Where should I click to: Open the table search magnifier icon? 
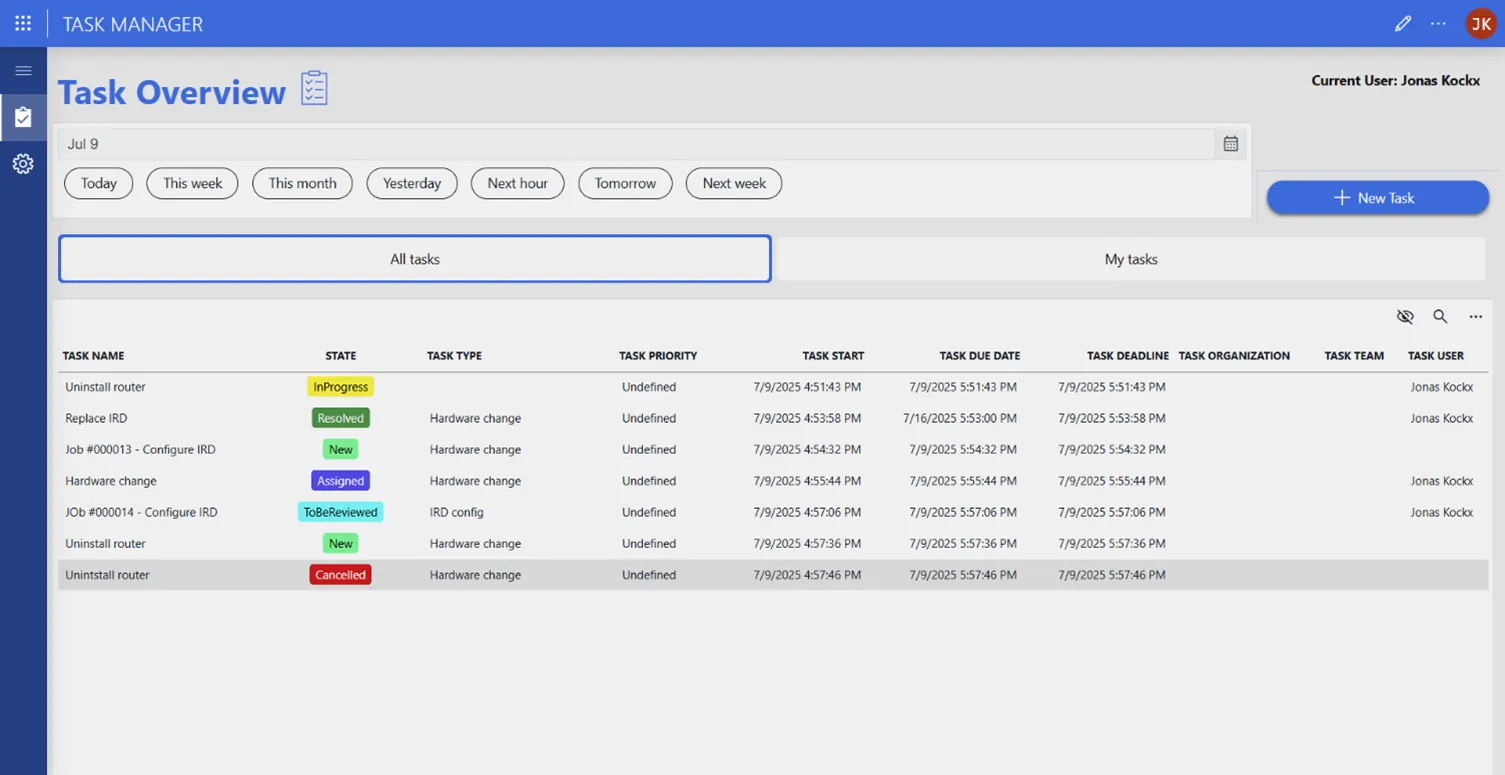click(1440, 316)
